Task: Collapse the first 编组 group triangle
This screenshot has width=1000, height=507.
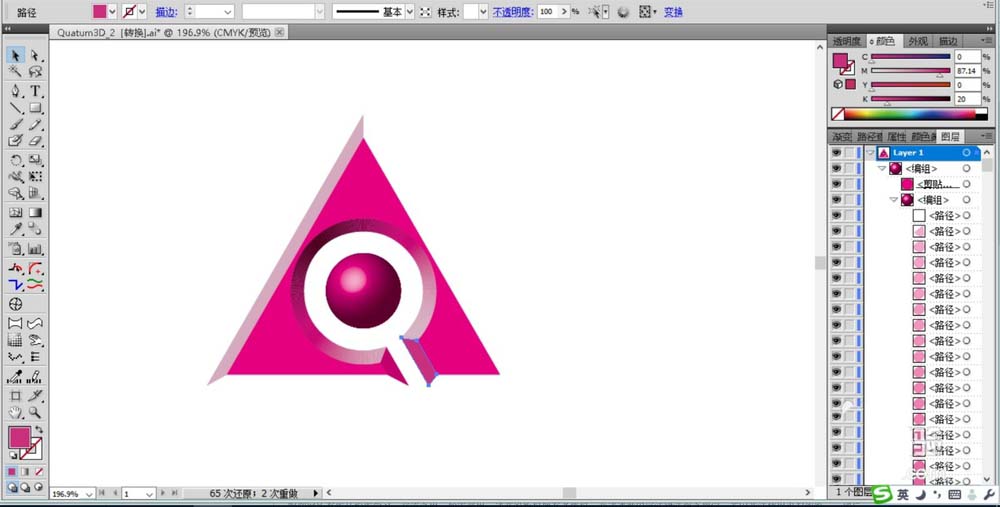Action: click(882, 168)
